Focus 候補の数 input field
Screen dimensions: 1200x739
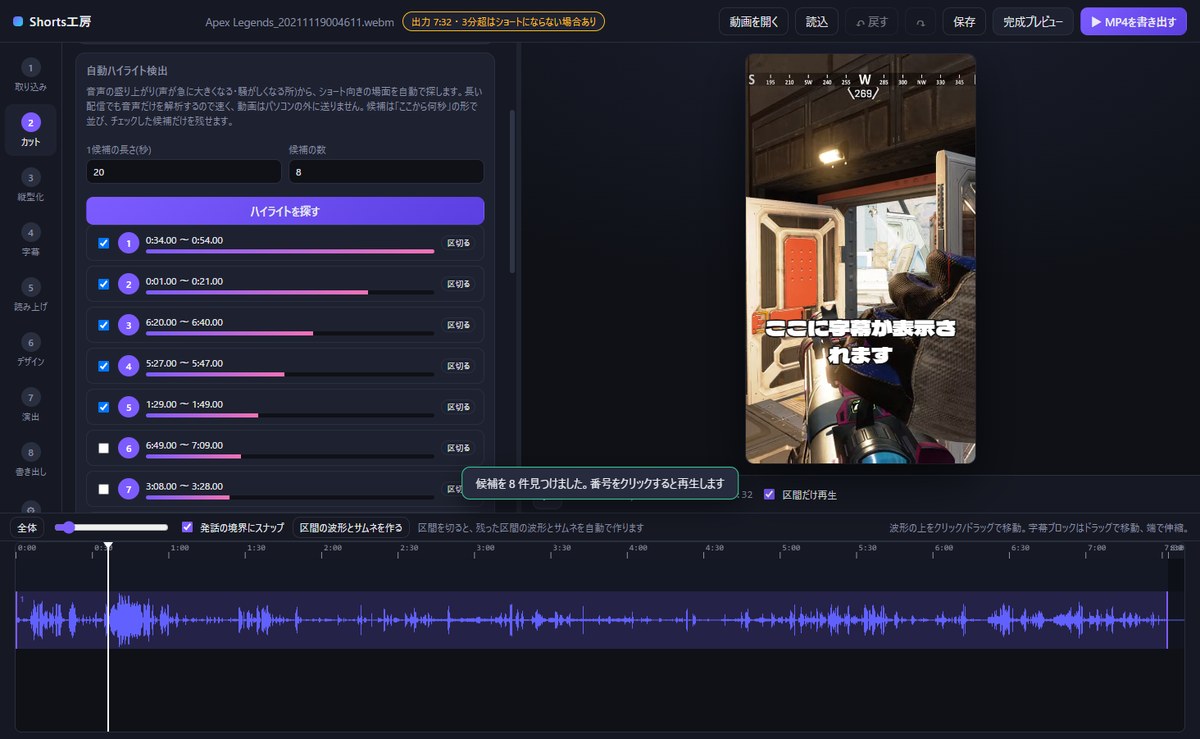tap(386, 172)
